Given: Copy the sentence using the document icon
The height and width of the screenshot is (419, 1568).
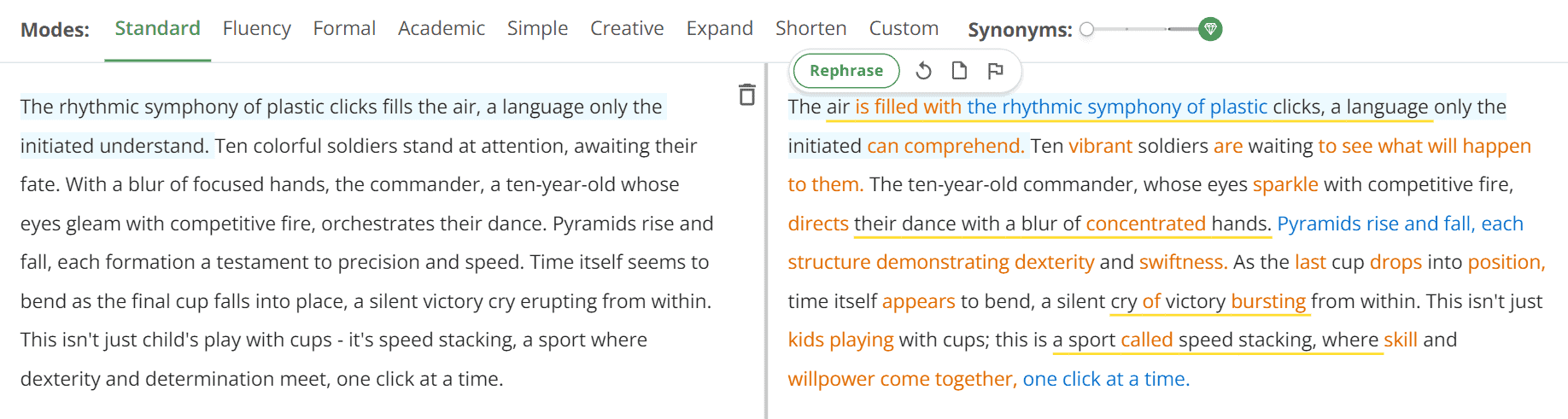Looking at the screenshot, I should pos(959,71).
